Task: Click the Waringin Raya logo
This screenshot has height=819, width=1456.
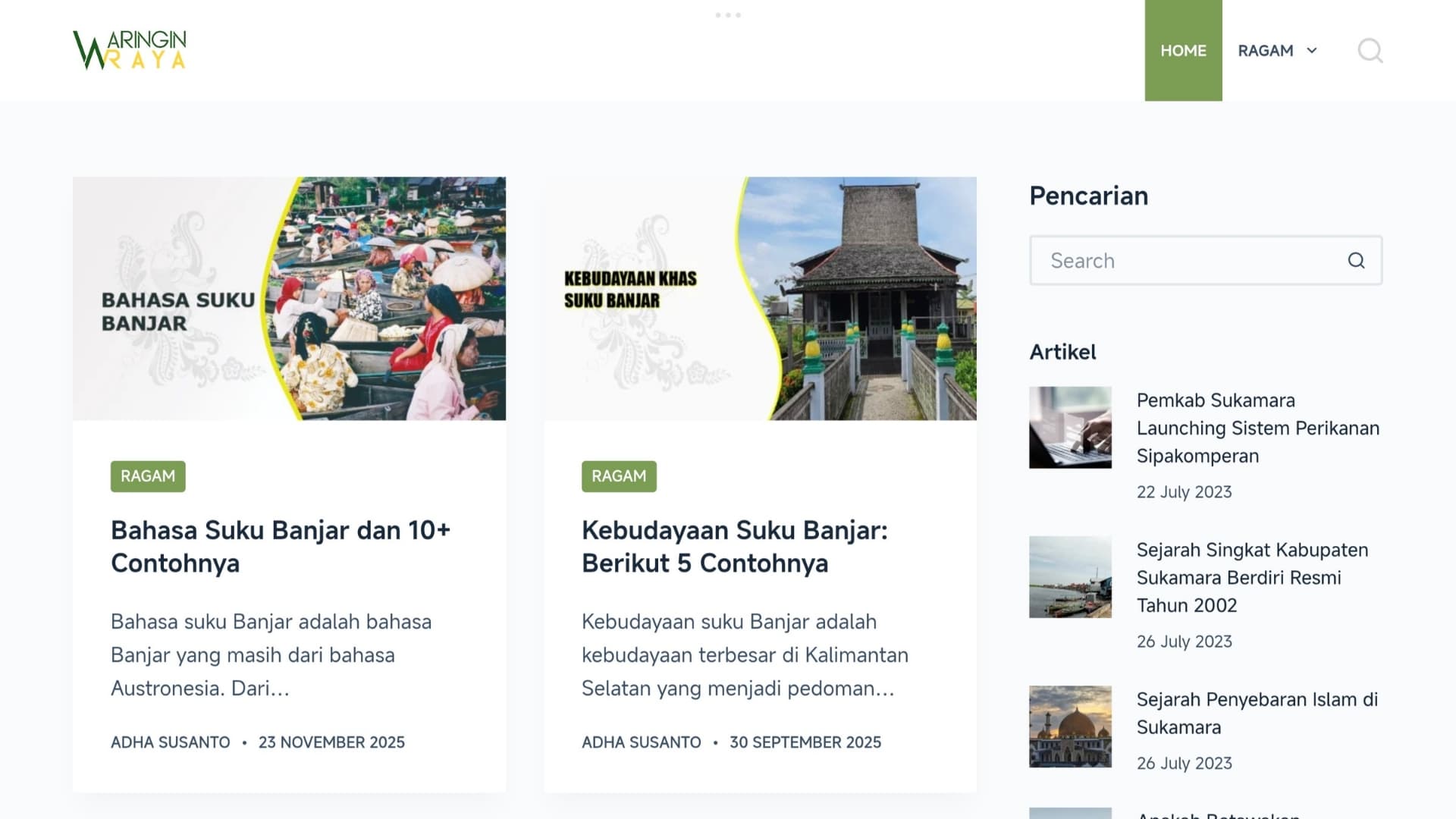Action: pyautogui.click(x=130, y=50)
